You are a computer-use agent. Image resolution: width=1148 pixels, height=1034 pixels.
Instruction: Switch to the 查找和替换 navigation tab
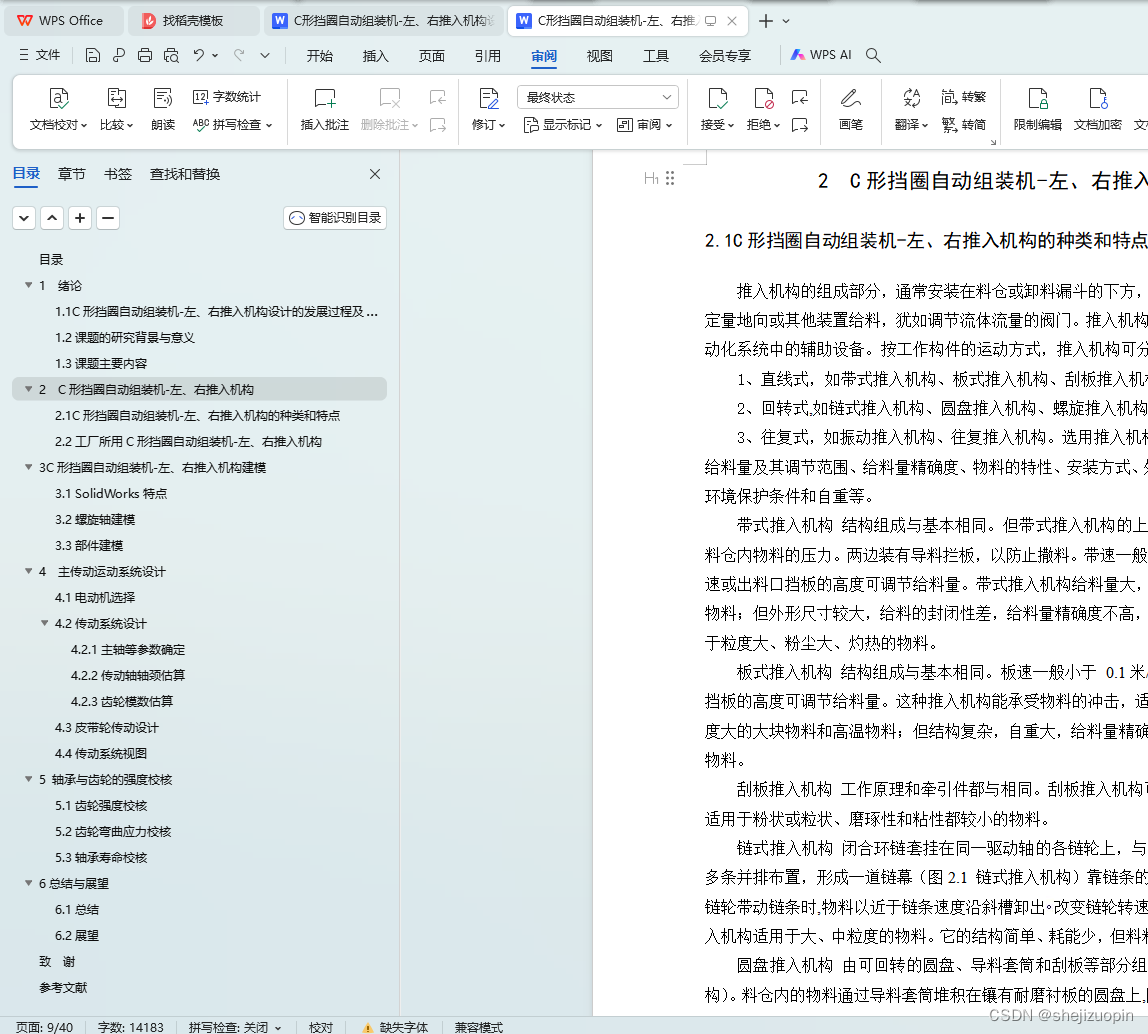click(x=185, y=174)
